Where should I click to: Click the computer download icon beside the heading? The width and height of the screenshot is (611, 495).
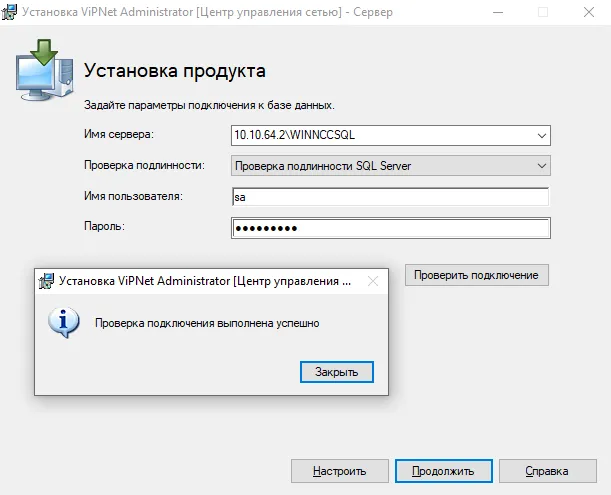(x=44, y=70)
